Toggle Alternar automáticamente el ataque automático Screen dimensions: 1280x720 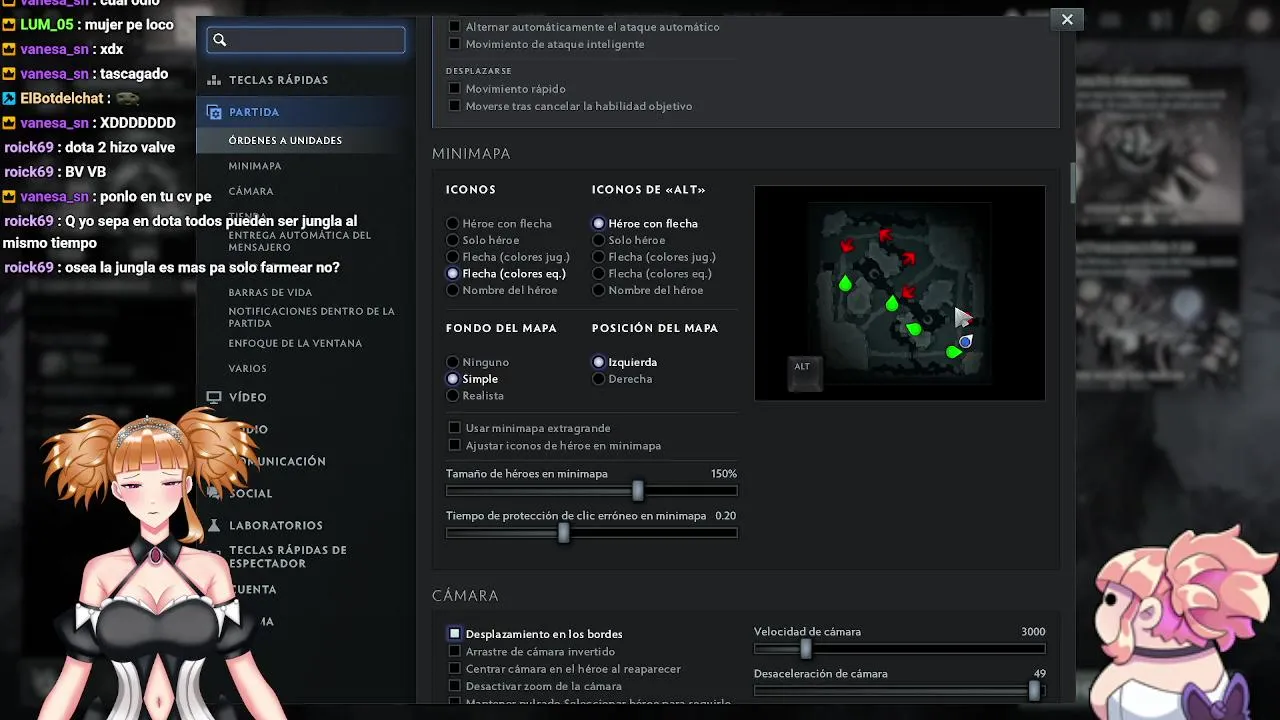coord(455,27)
